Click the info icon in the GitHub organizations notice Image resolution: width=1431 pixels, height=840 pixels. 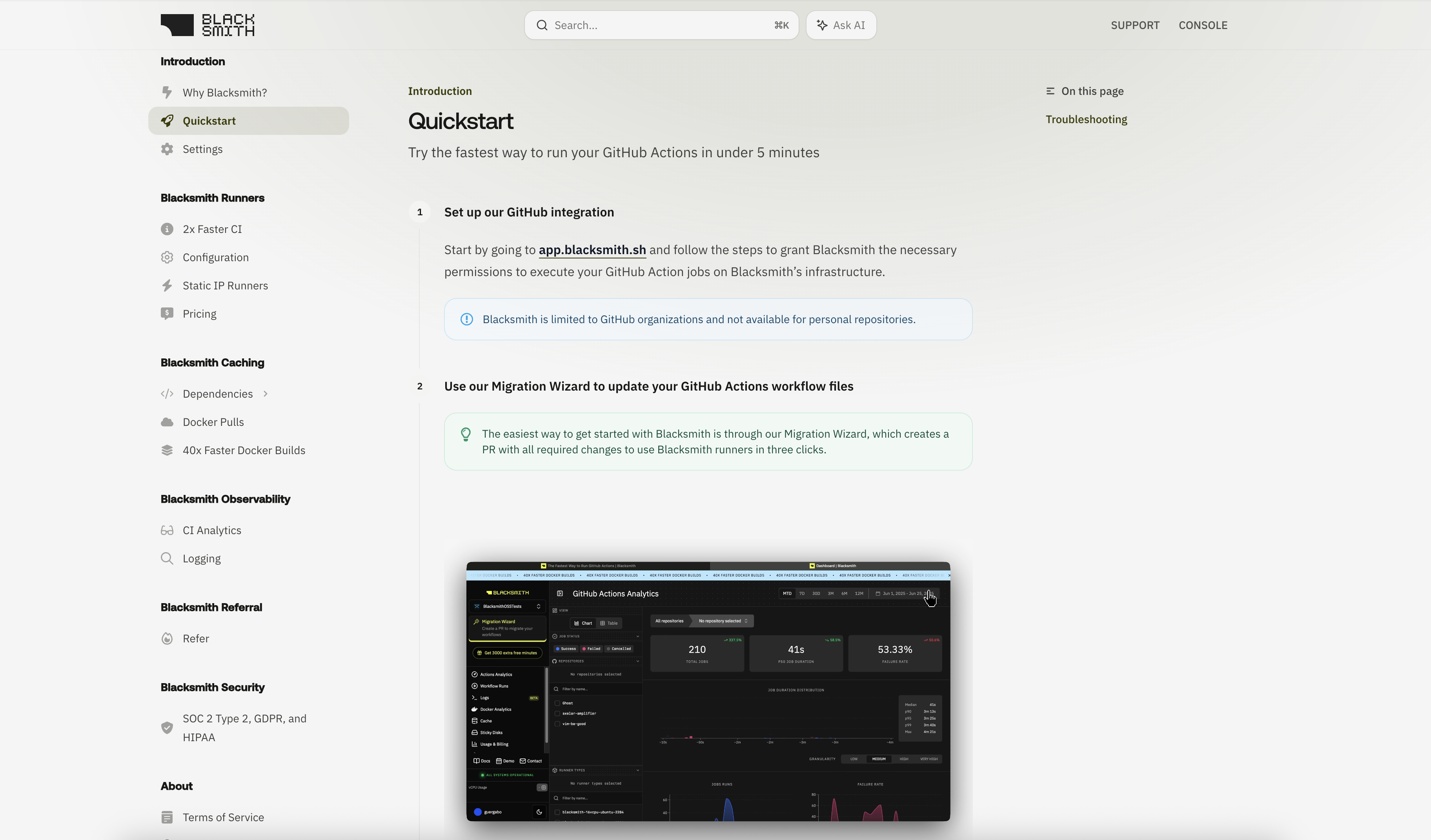467,320
